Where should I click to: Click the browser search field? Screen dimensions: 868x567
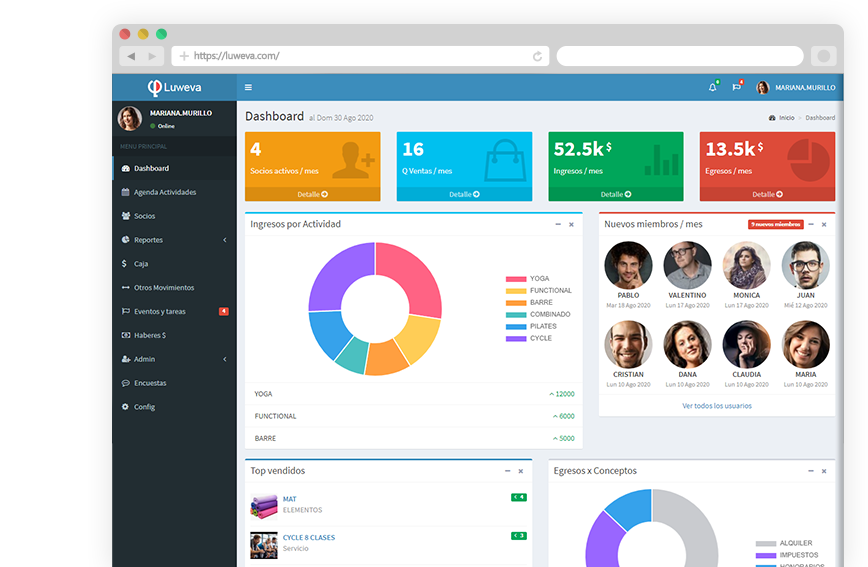click(680, 56)
